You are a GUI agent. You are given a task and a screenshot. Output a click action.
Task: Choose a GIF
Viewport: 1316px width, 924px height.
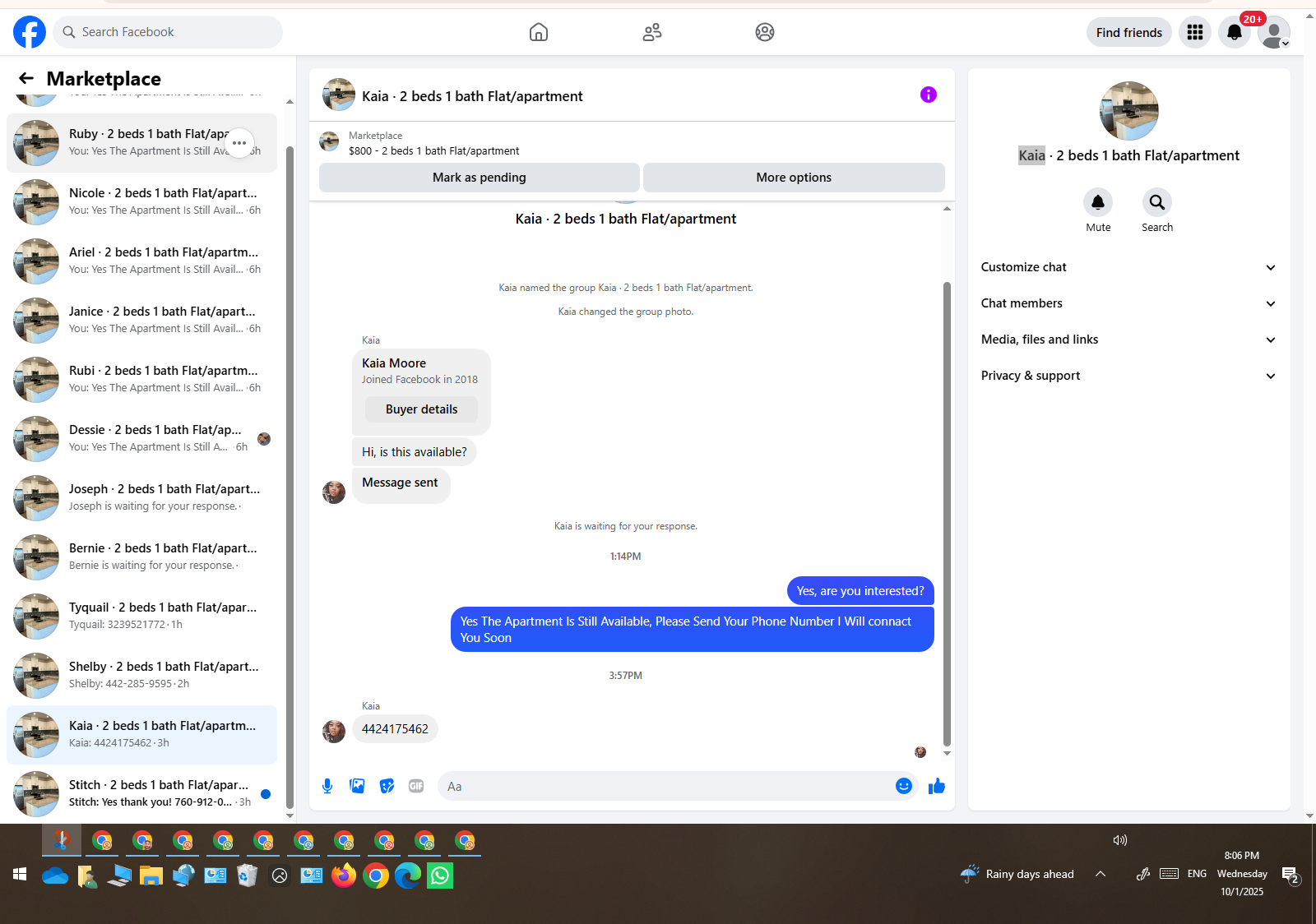click(x=416, y=786)
